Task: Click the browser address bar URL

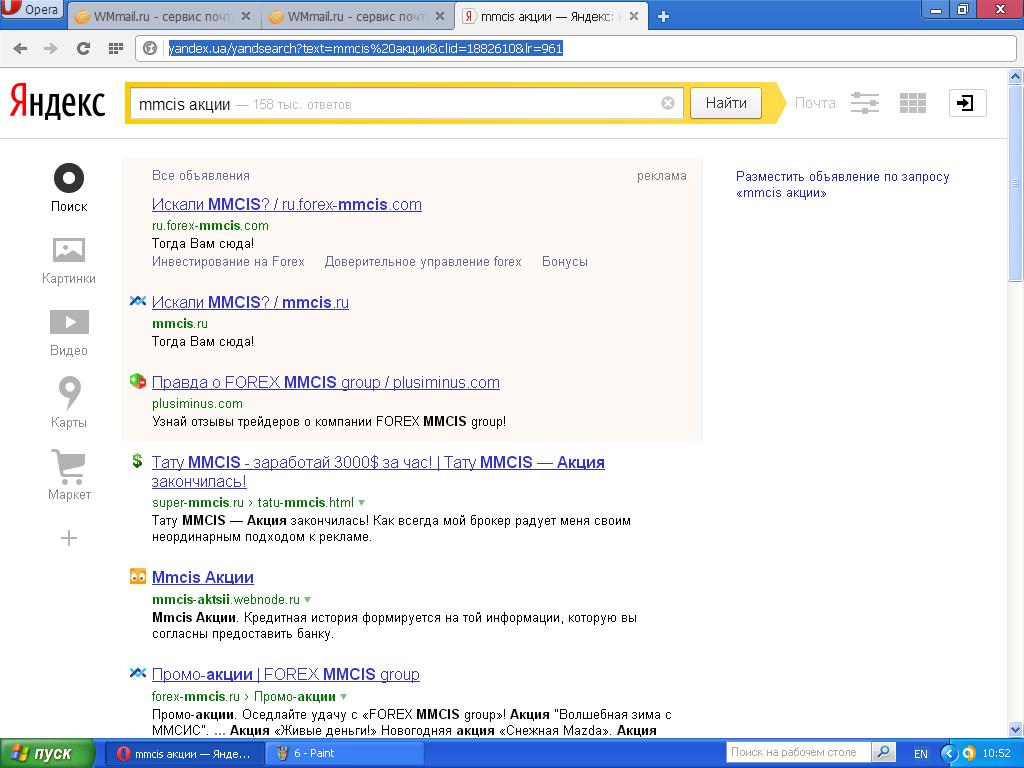Action: 365,48
